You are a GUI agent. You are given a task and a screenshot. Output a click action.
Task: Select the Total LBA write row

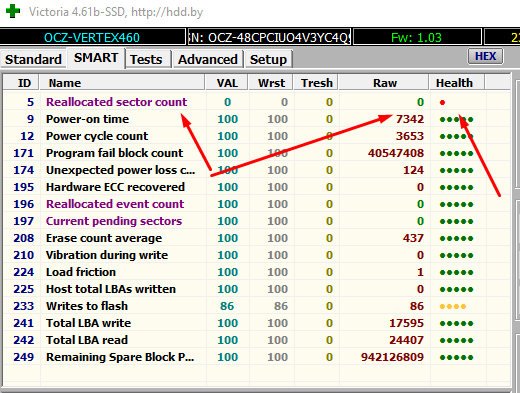click(257, 323)
